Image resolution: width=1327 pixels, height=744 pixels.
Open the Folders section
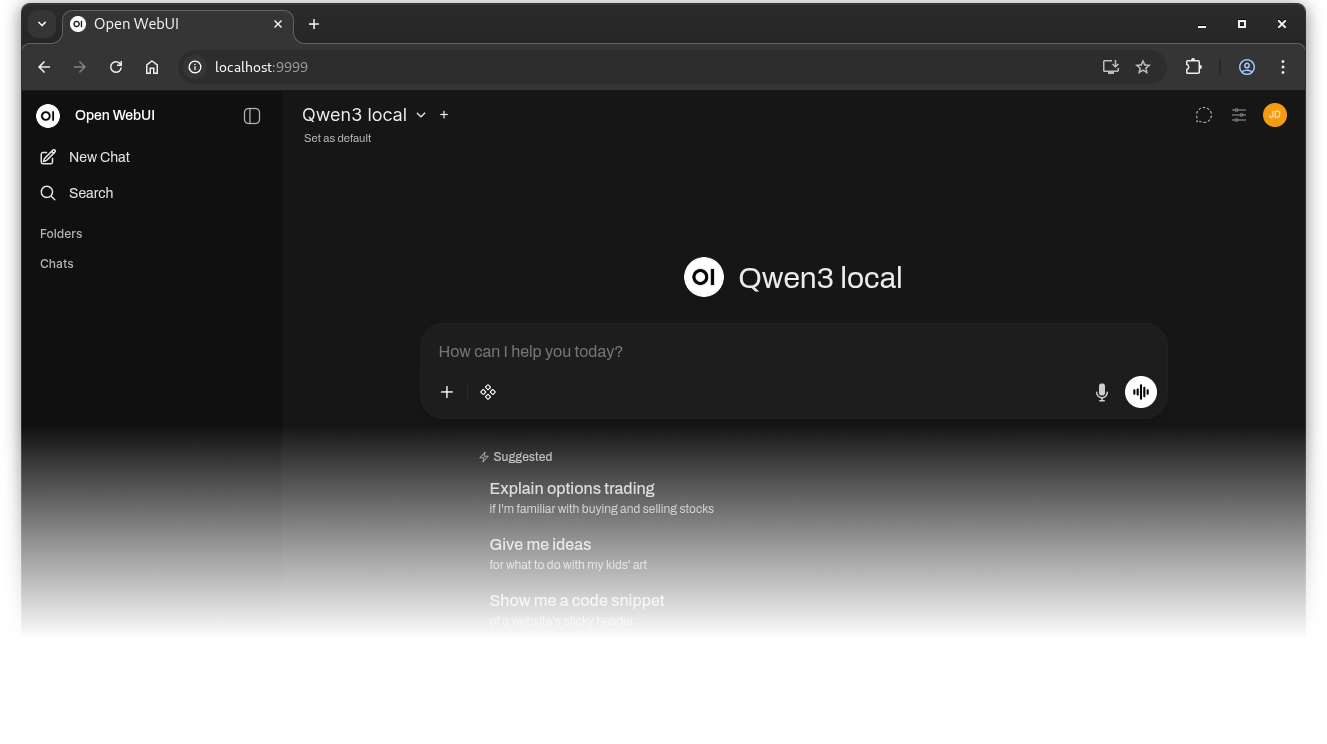coord(61,233)
